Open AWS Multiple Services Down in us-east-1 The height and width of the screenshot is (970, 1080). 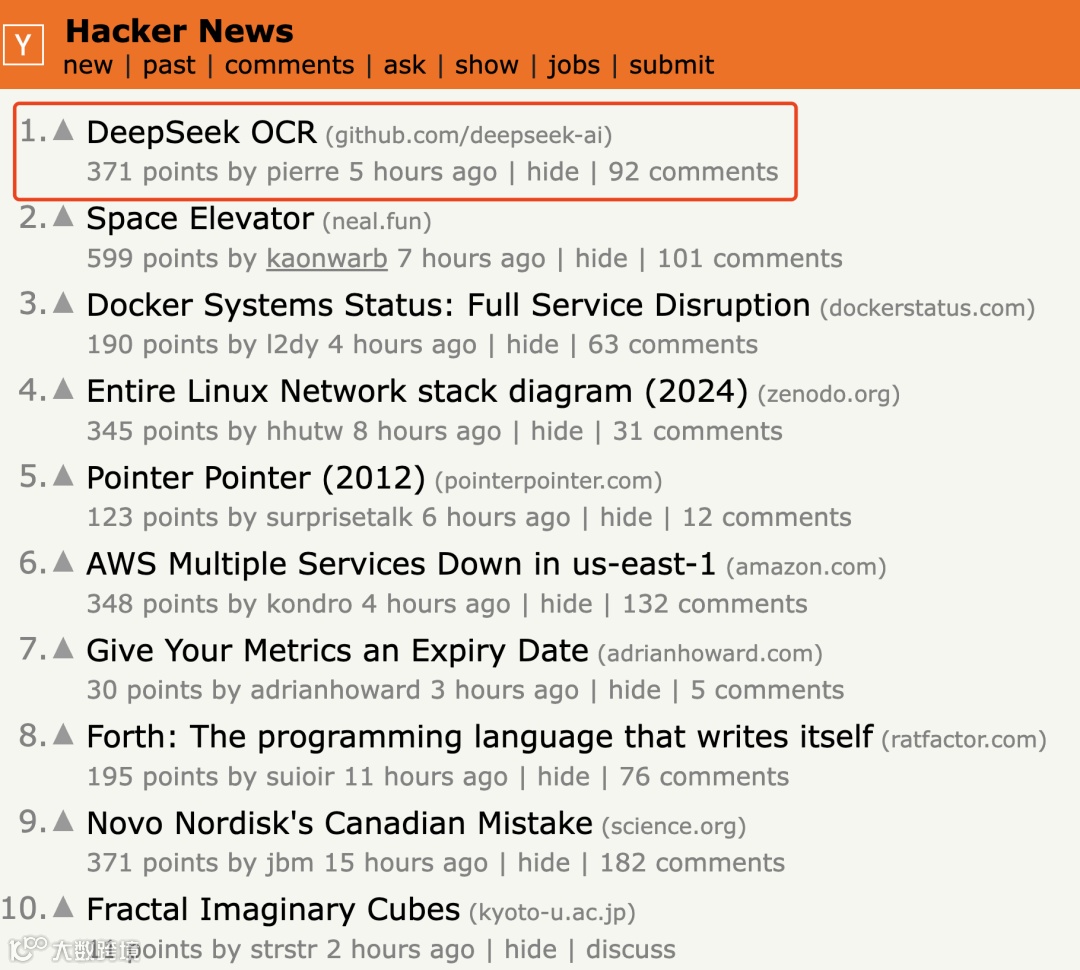coord(401,564)
